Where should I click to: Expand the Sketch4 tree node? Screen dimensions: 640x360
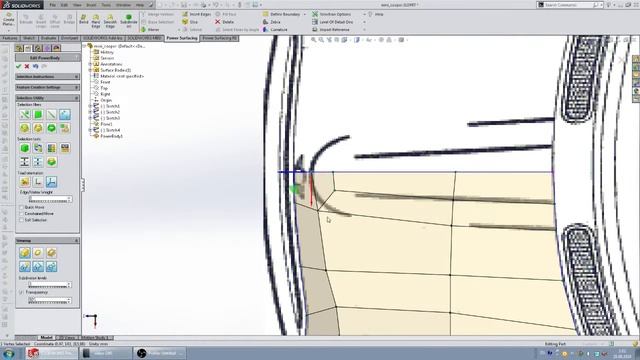click(91, 130)
